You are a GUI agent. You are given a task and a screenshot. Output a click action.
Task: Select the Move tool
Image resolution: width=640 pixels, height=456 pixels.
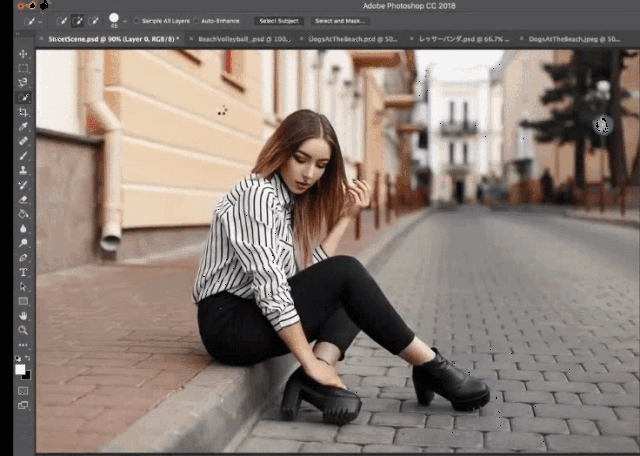point(23,54)
